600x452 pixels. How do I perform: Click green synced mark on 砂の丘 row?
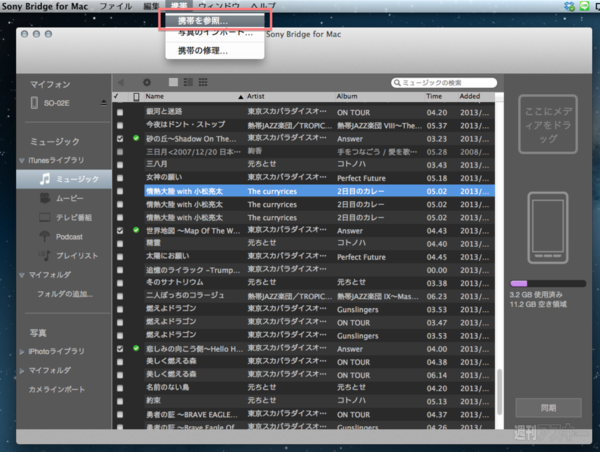point(136,138)
